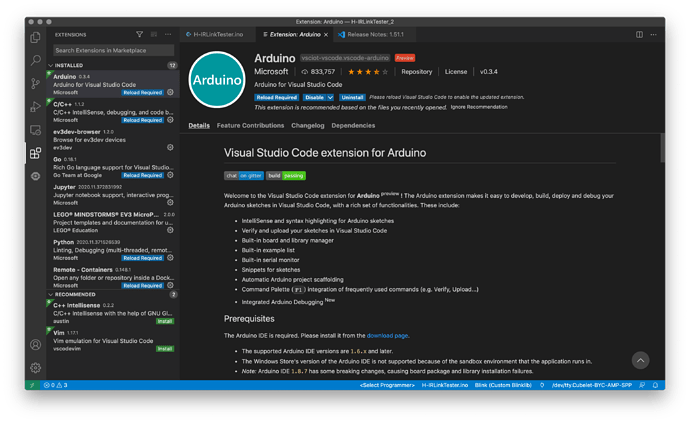690x422 pixels.
Task: Open Extensions panel more actions menu
Action: (x=168, y=34)
